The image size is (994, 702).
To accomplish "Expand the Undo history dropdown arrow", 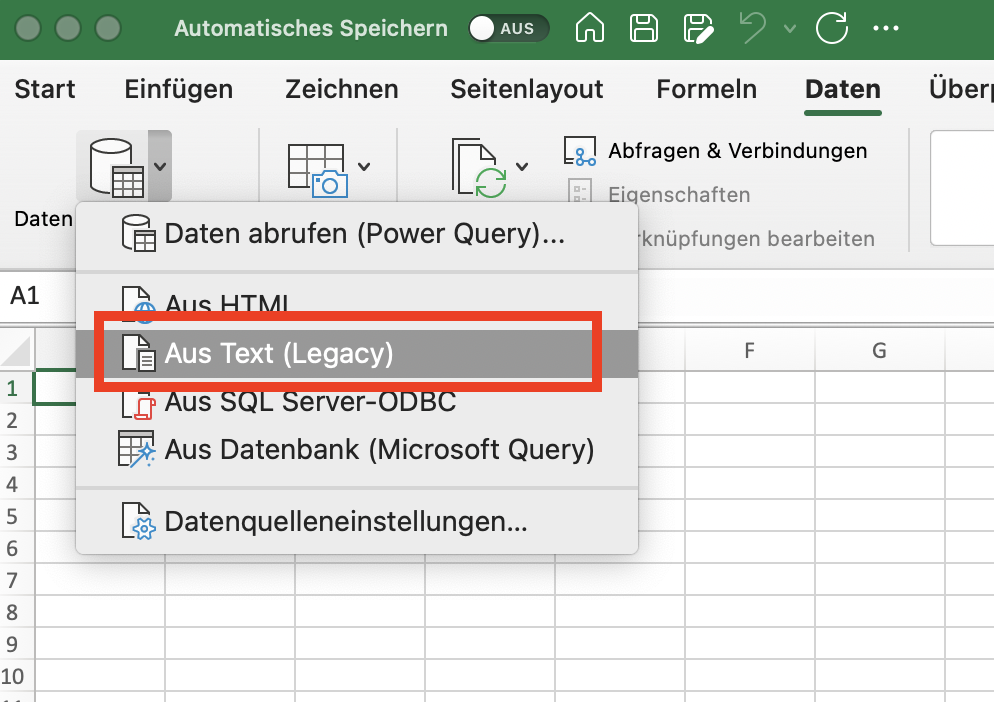I will 790,28.
